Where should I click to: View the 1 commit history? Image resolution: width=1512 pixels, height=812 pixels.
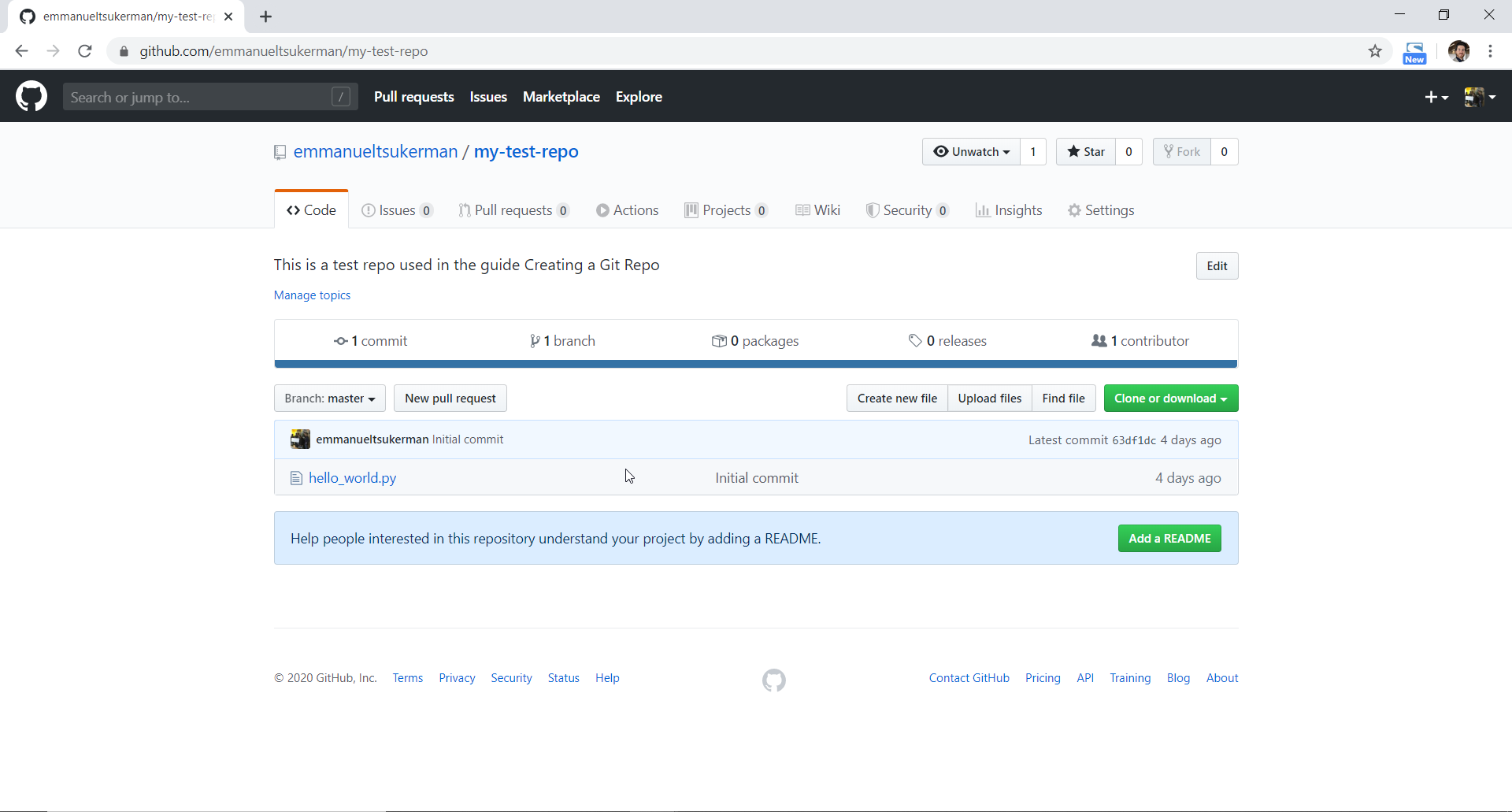pyautogui.click(x=371, y=341)
